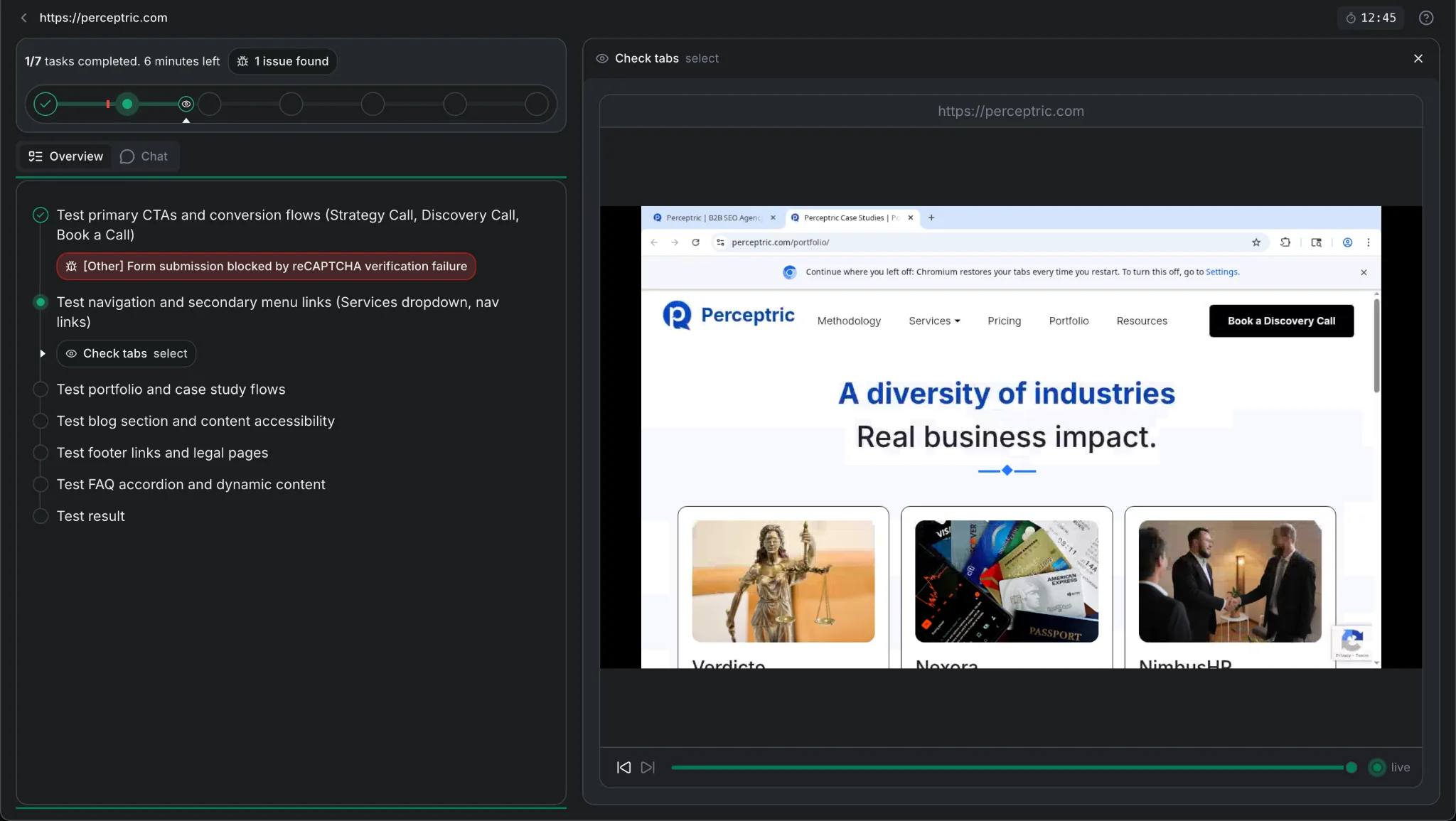Close the Check tabs preview panel

[1418, 58]
